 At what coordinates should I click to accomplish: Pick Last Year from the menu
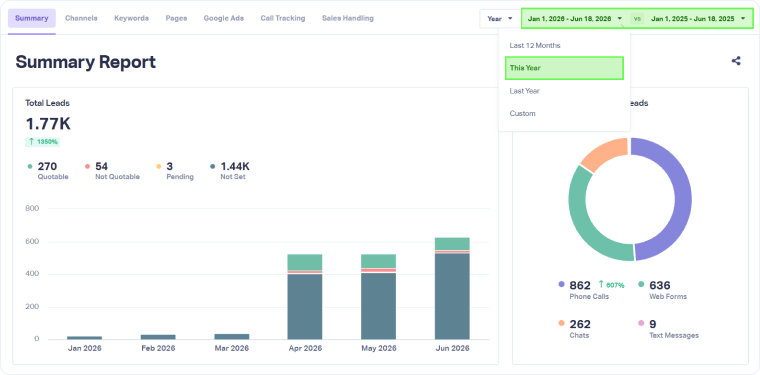524,91
